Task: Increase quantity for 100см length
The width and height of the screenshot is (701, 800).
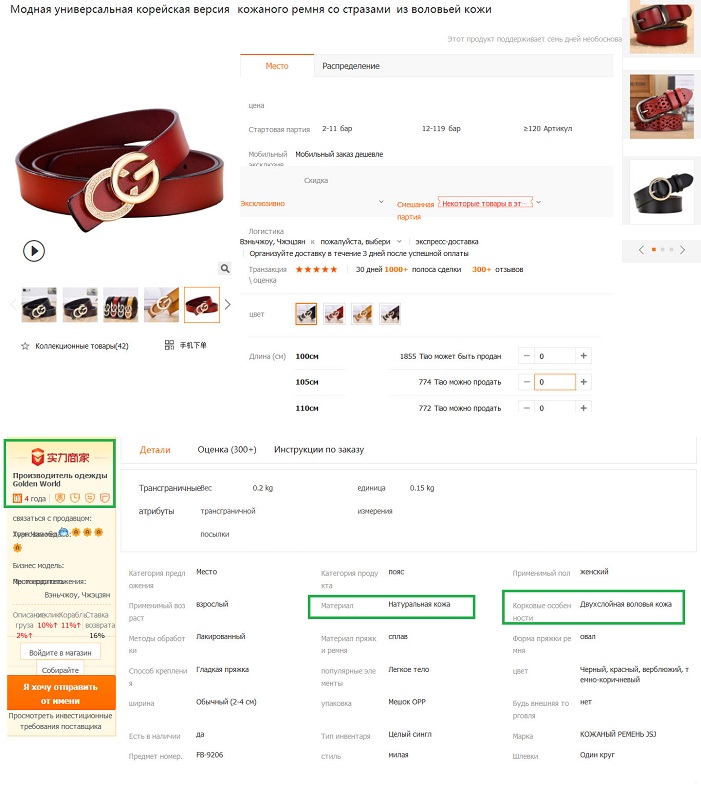Action: click(x=584, y=356)
